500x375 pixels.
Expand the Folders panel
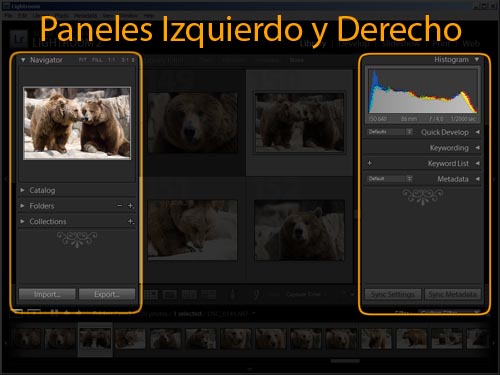22,206
